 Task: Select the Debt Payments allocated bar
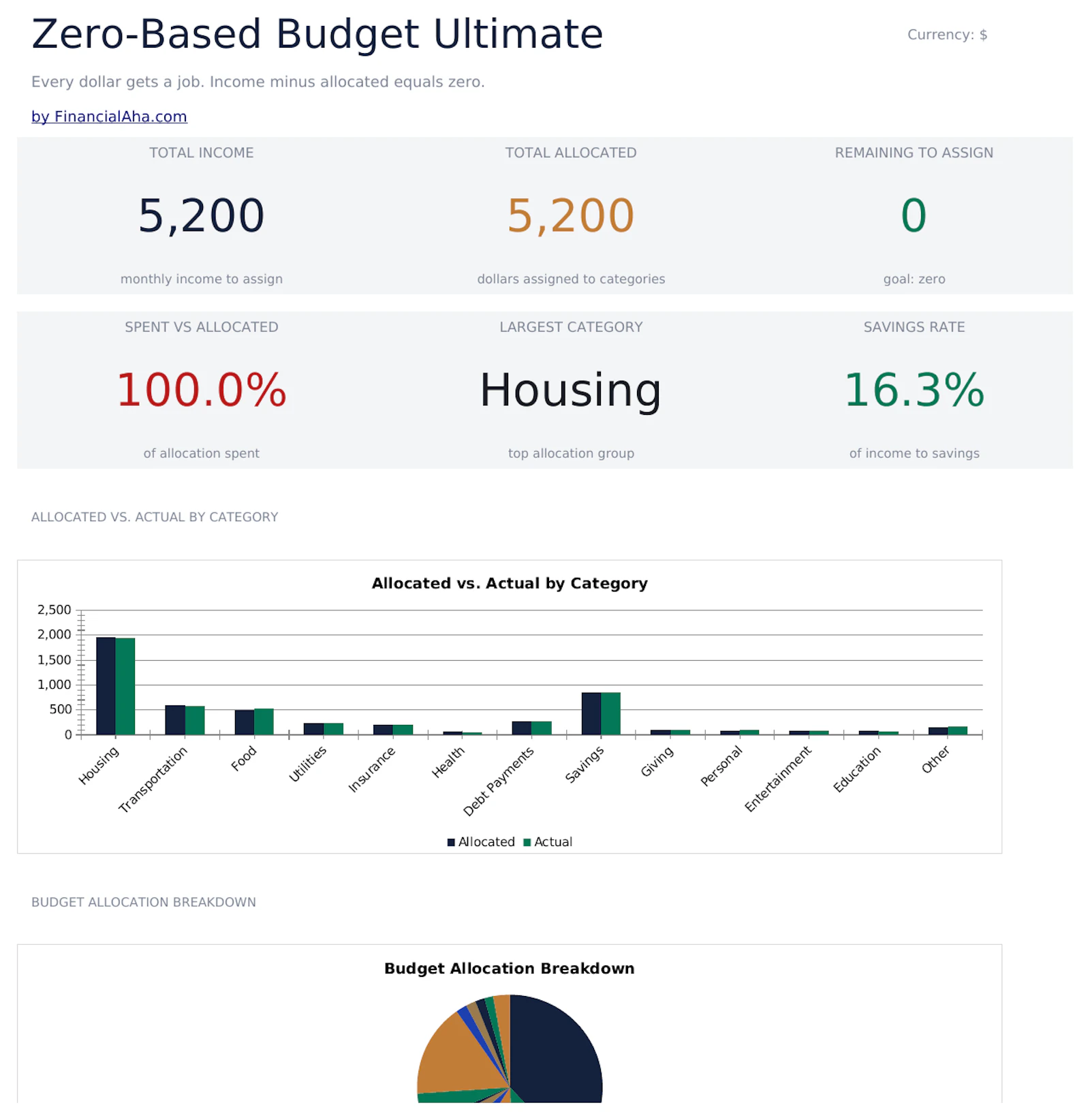click(522, 728)
